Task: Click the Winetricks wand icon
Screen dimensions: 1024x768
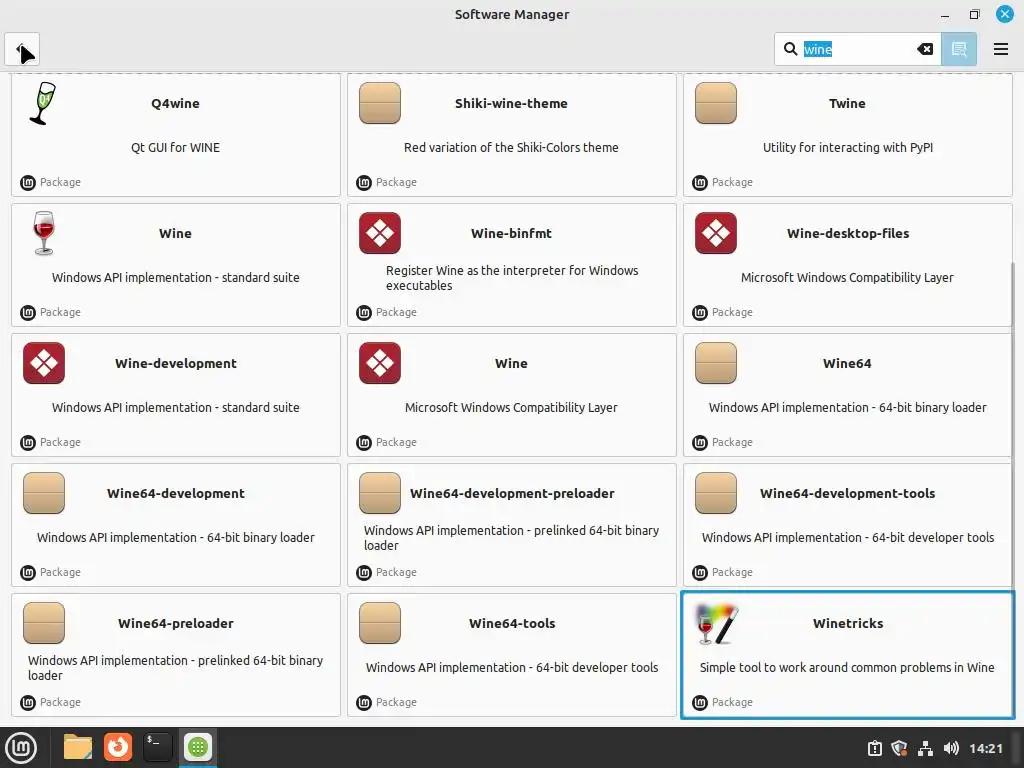Action: tap(717, 623)
